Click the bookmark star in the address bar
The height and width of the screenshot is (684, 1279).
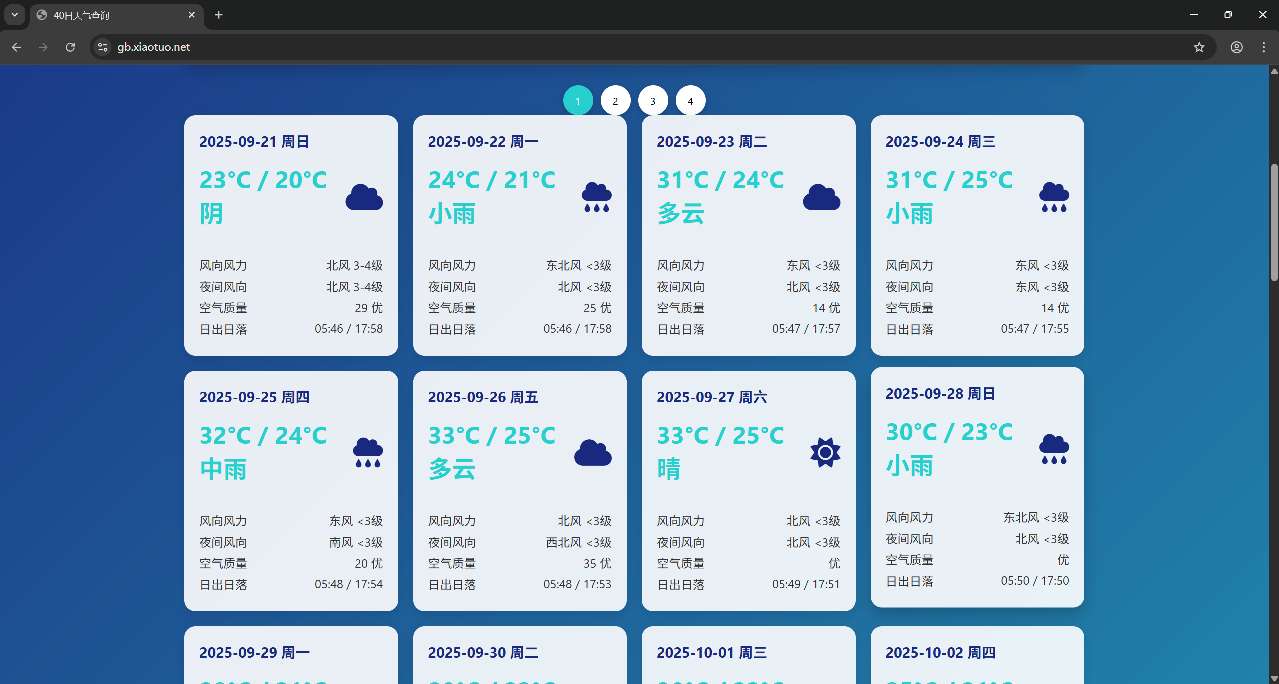(x=1199, y=46)
